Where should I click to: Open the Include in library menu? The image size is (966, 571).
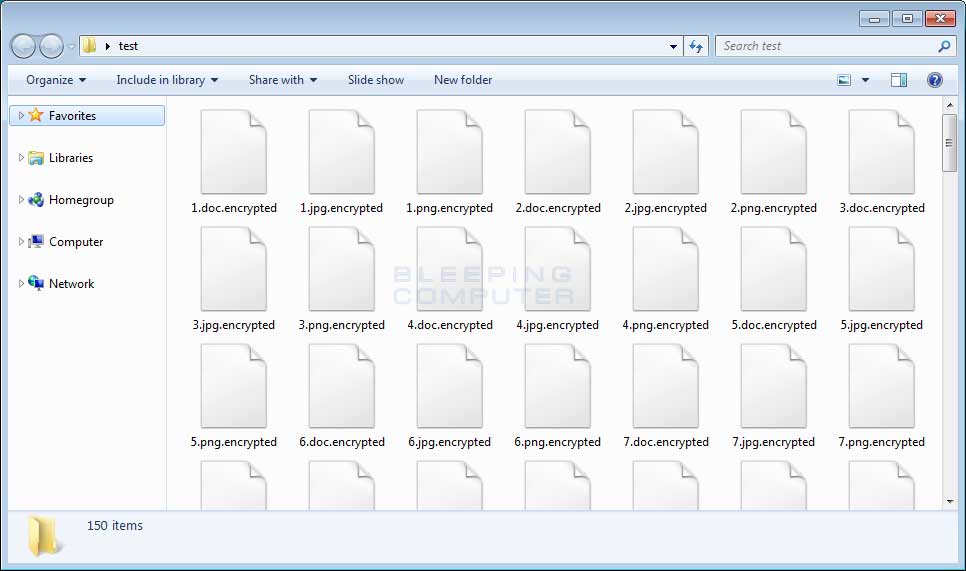pos(167,80)
